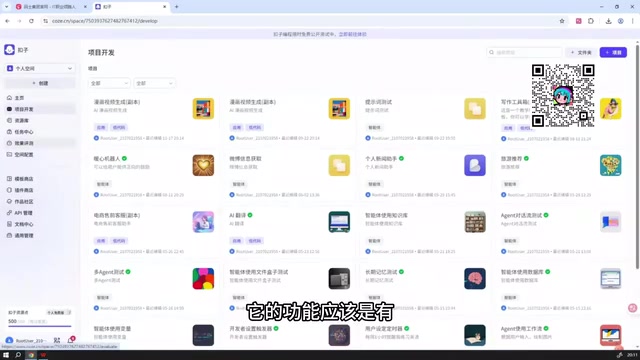Open a new browser tab

click(177, 7)
